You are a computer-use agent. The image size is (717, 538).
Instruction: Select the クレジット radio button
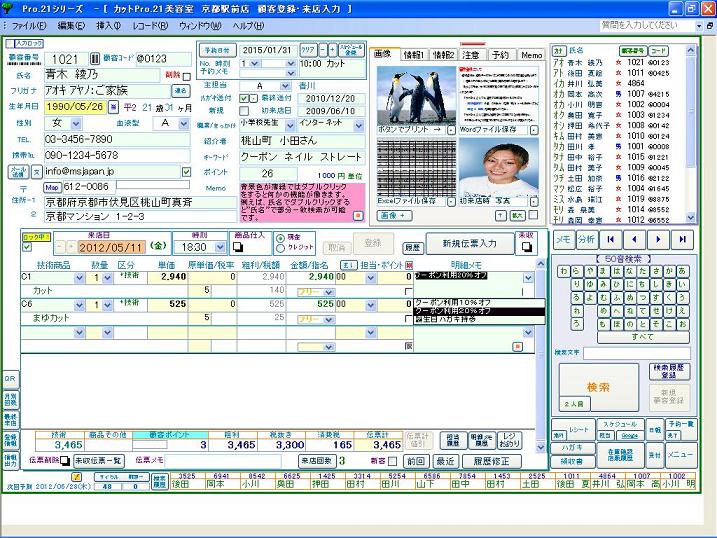coord(280,248)
